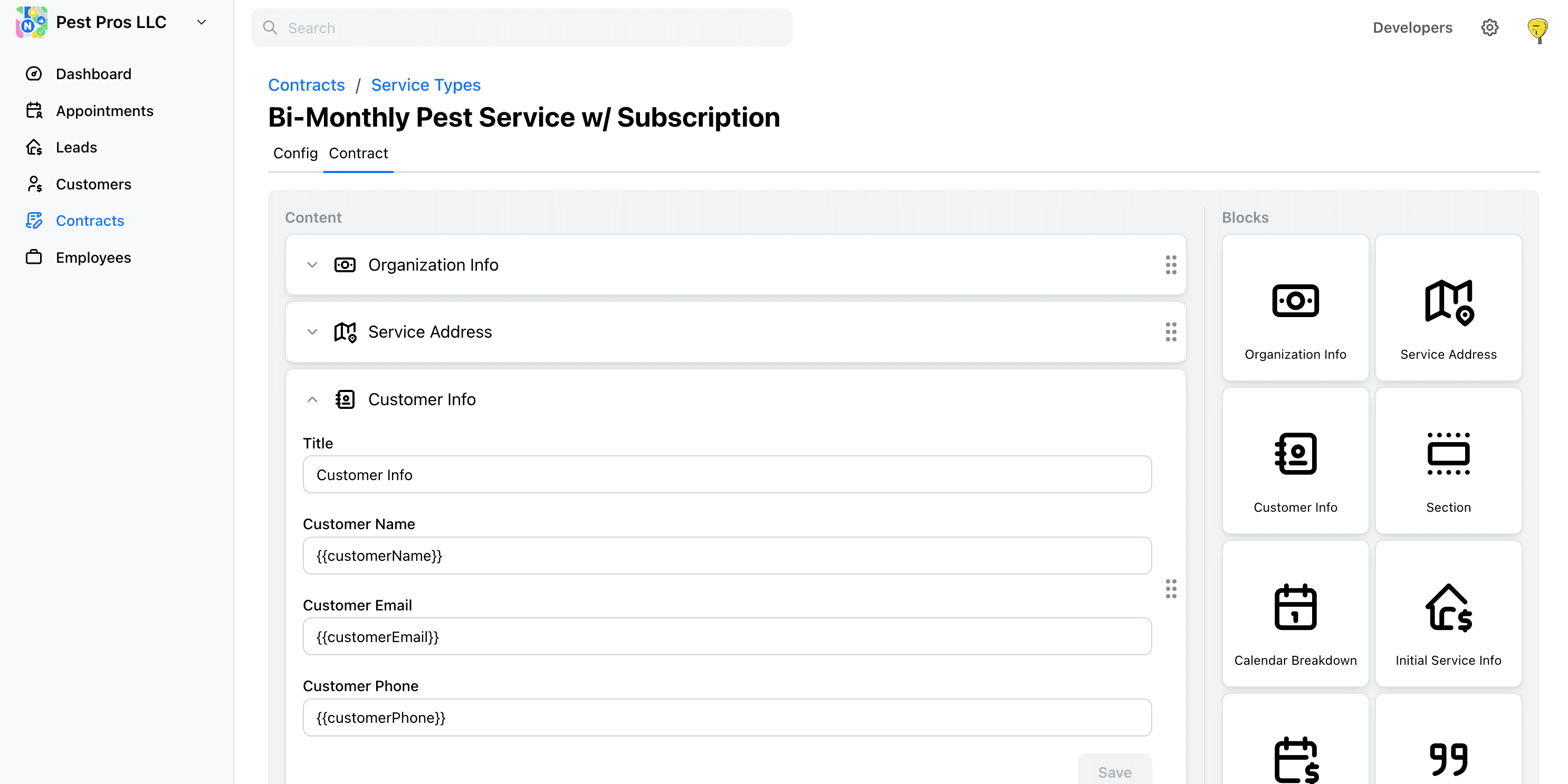This screenshot has width=1568, height=784.
Task: Open the Developers link
Action: pyautogui.click(x=1412, y=27)
